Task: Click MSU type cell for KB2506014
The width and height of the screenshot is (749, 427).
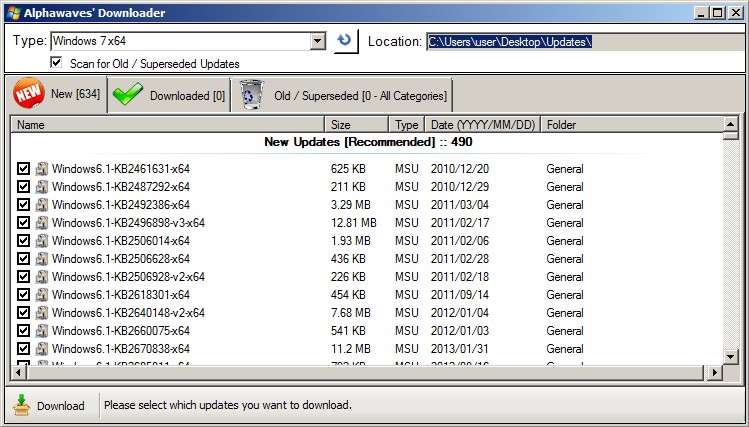Action: point(407,241)
